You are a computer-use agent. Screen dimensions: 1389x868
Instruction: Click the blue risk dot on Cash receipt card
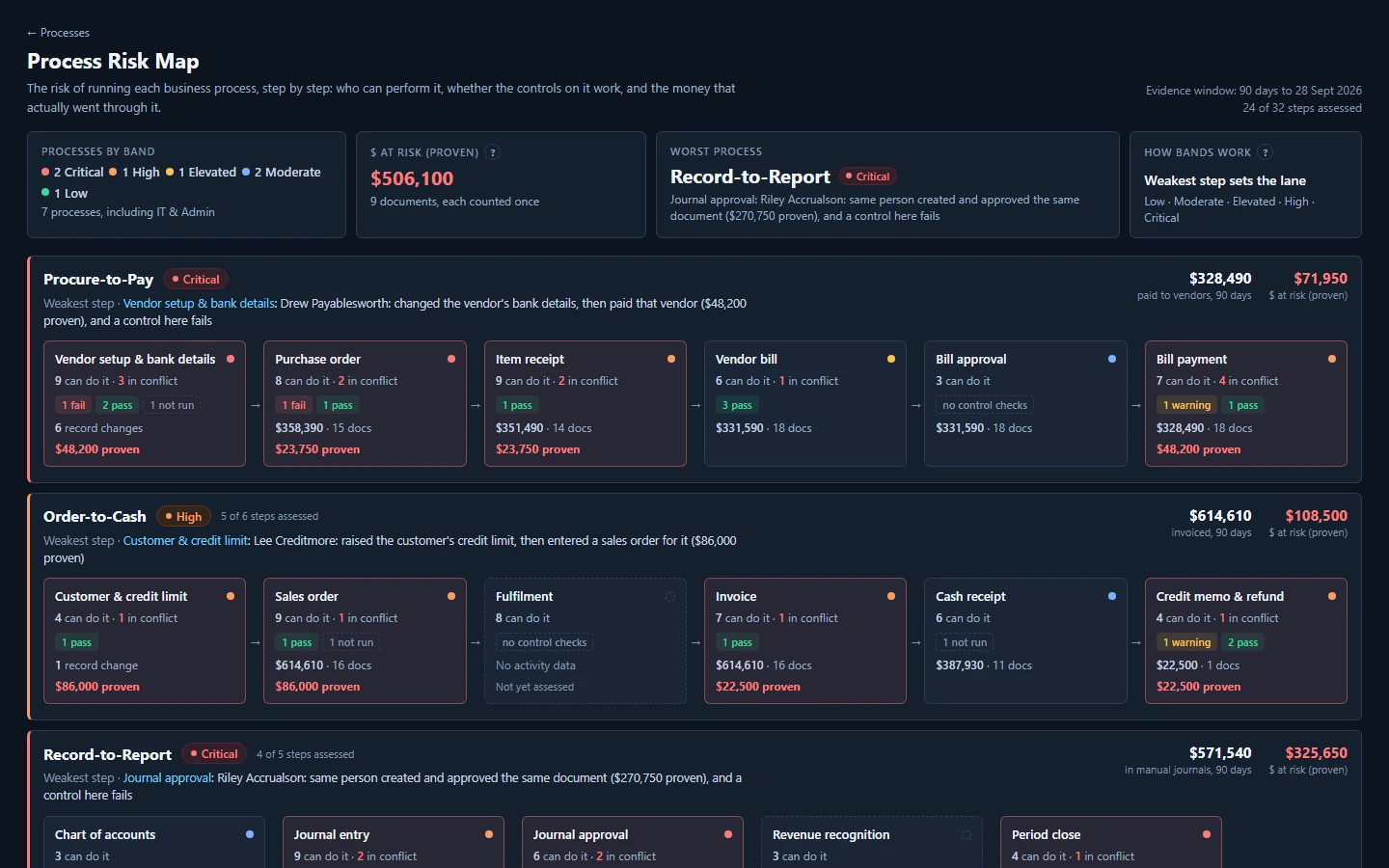[x=1112, y=596]
